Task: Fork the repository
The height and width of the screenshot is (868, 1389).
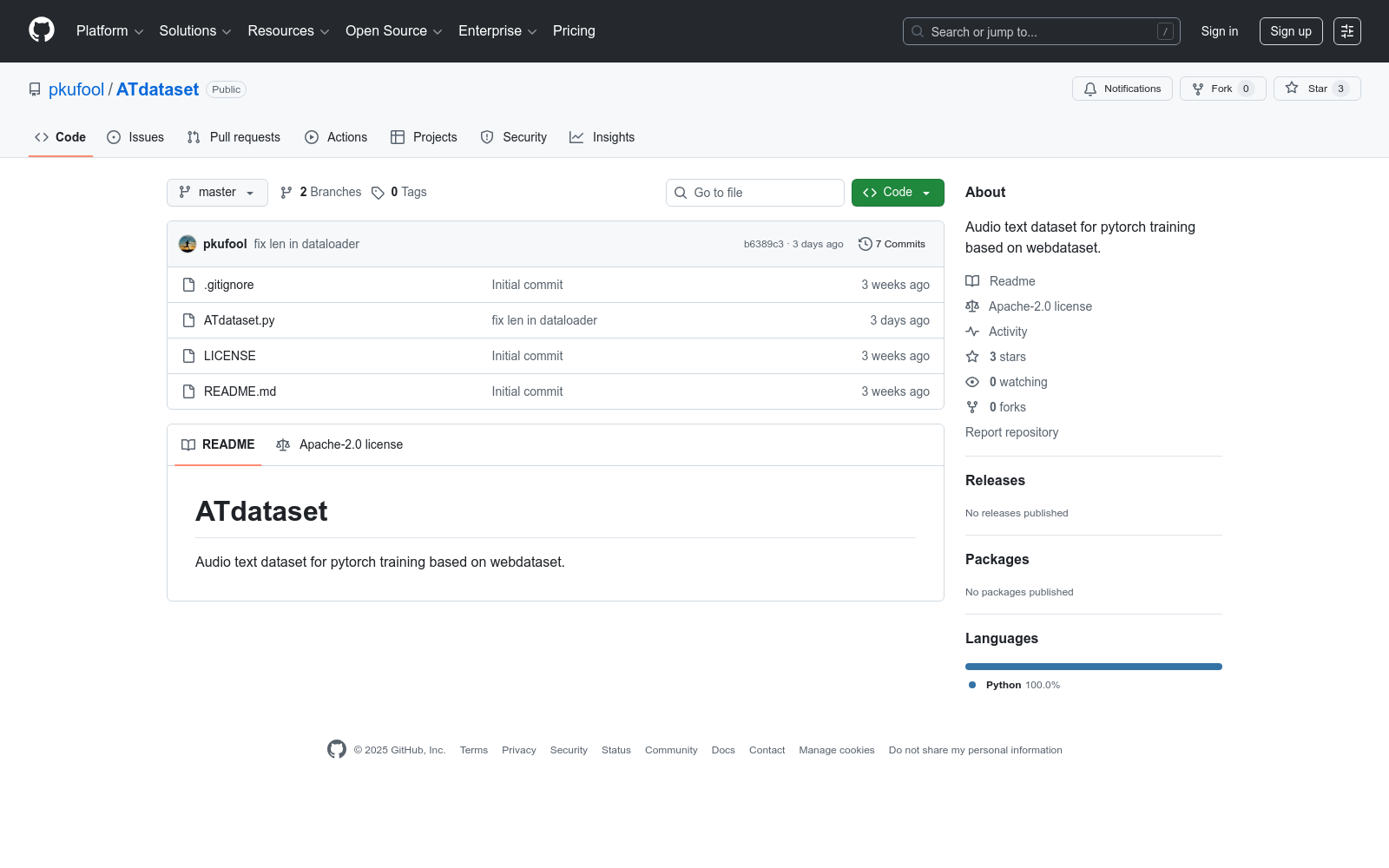Action: (x=1222, y=89)
